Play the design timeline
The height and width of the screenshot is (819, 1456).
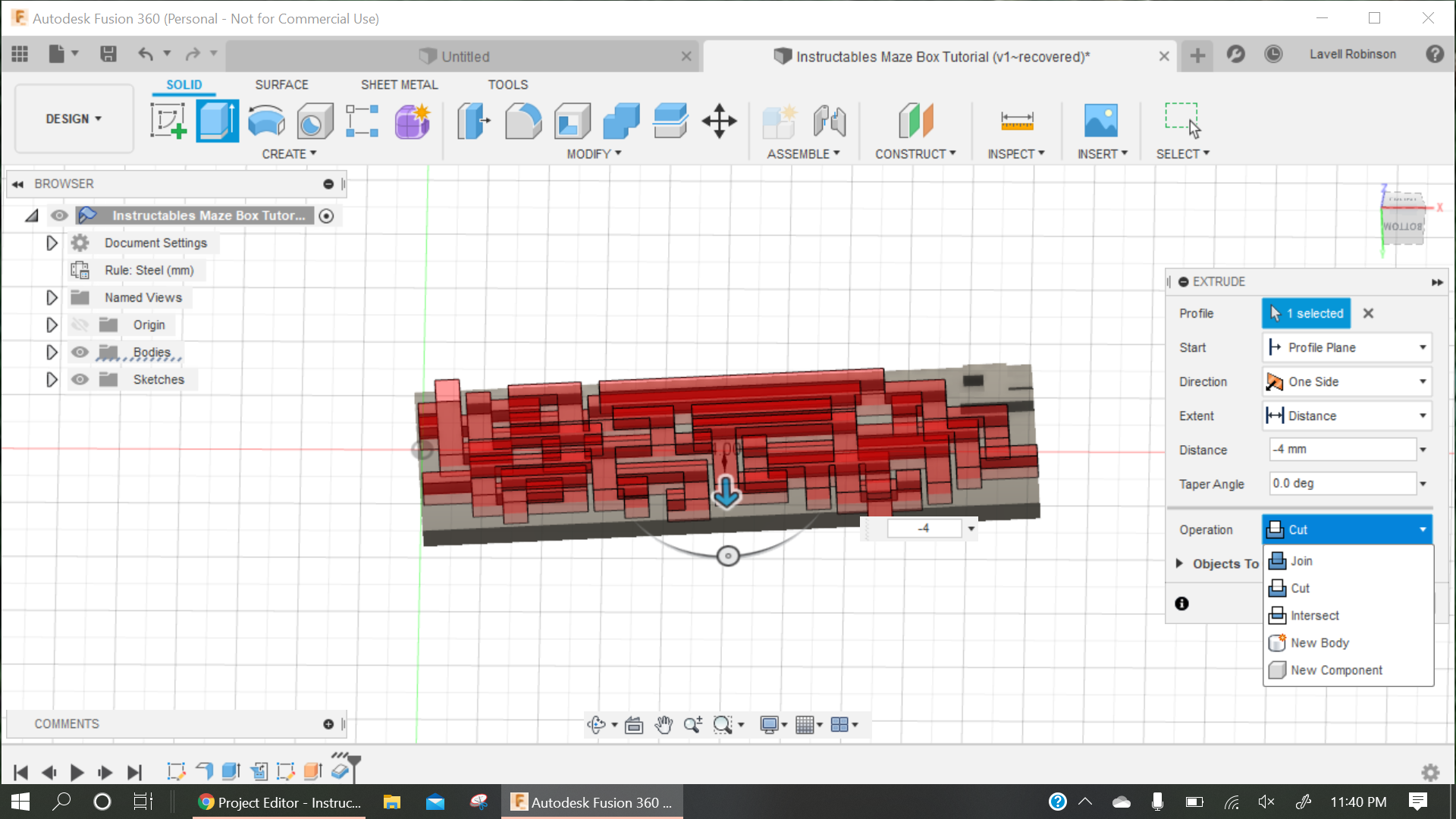tap(77, 773)
